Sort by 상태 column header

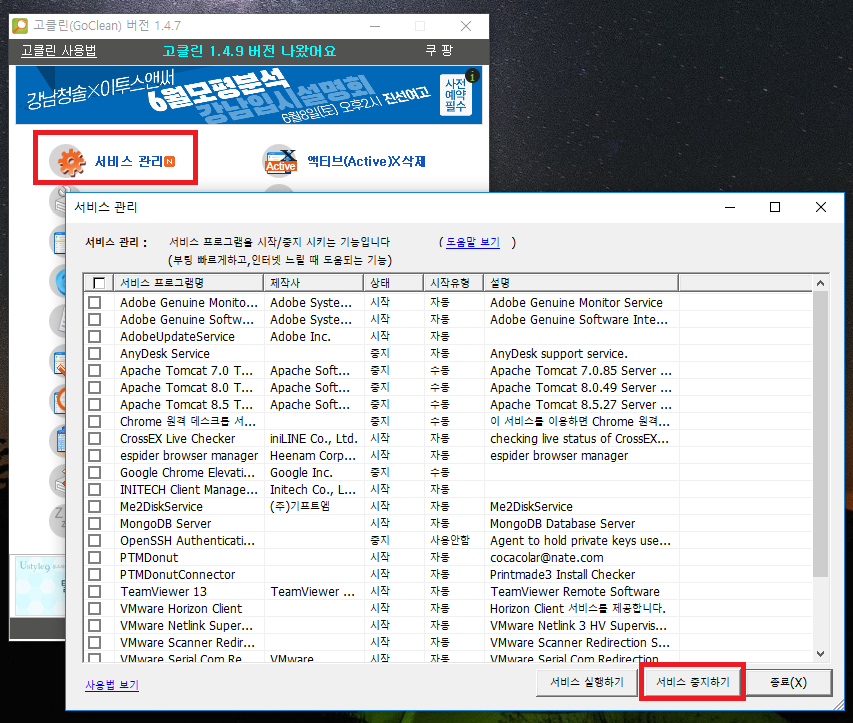tap(393, 283)
